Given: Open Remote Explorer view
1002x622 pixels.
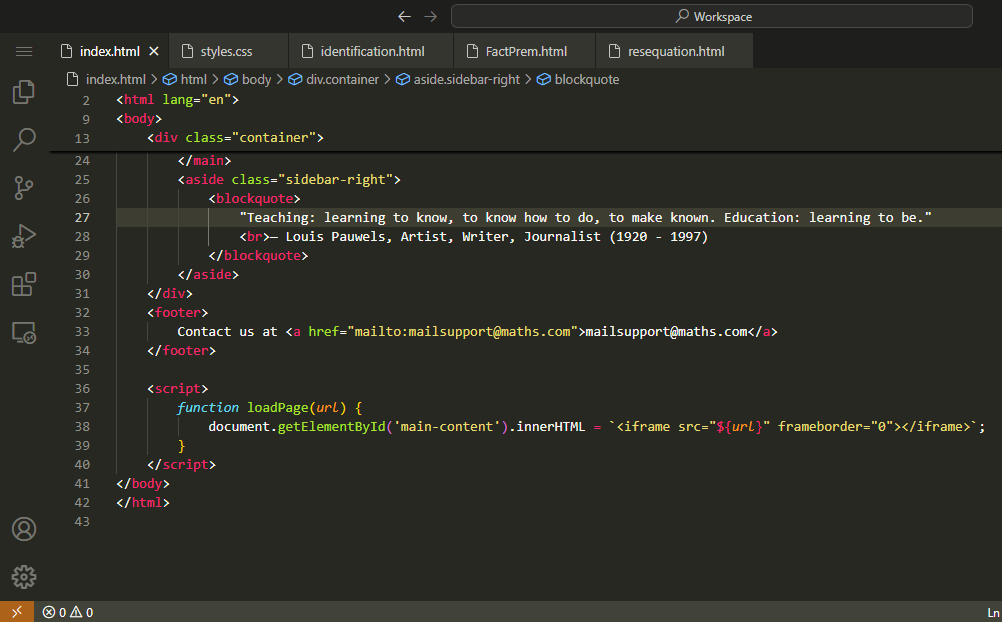Looking at the screenshot, I should 24,332.
